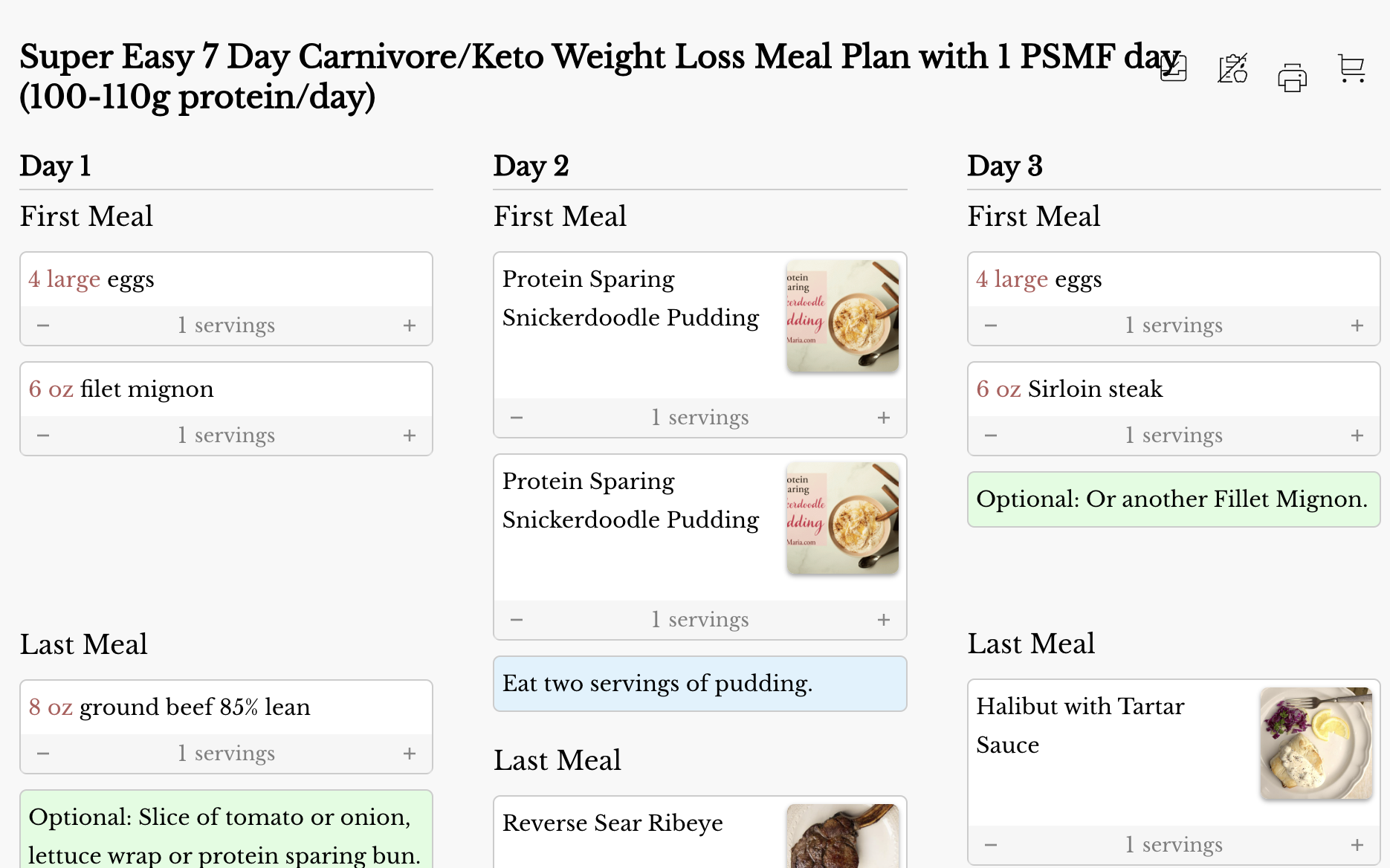Click the second Protein Sparing Snickerdoodle Pudding title
Viewport: 1390px width, 868px height.
[x=630, y=500]
